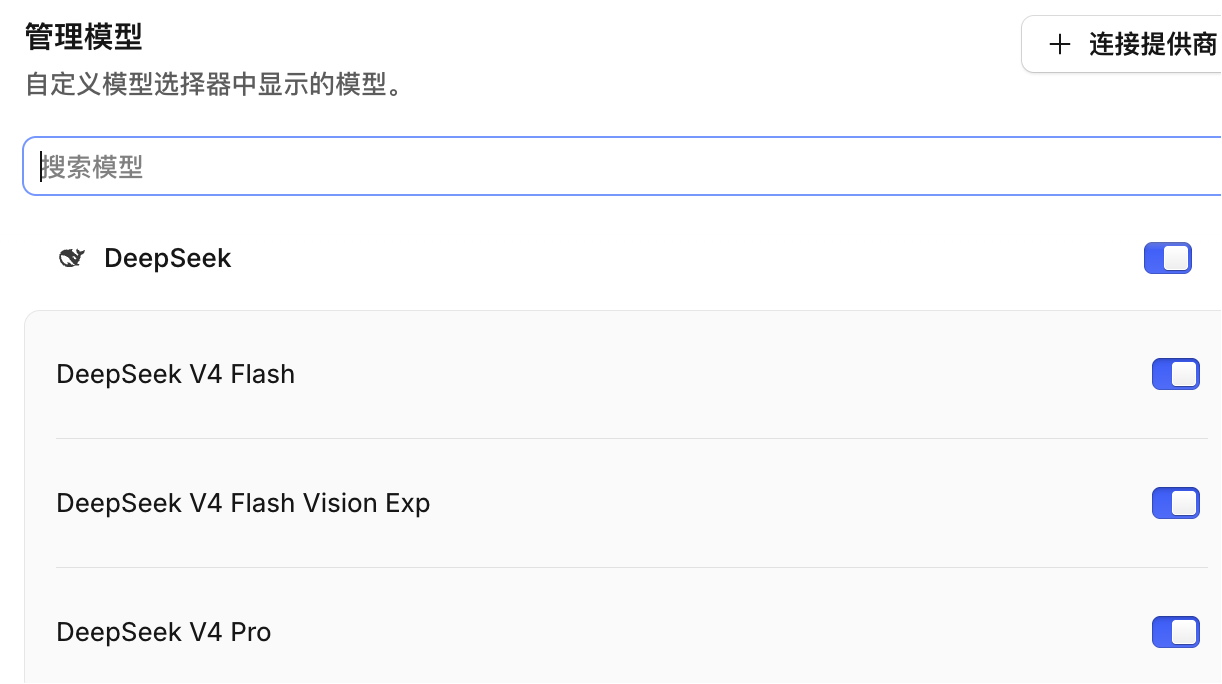Click the DeepSeek V4 Flash Vision Exp name
Viewport: 1222px width, 684px height.
(x=243, y=503)
